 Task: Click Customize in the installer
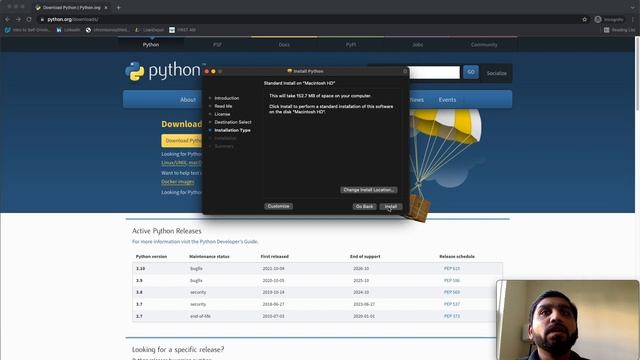[278, 206]
